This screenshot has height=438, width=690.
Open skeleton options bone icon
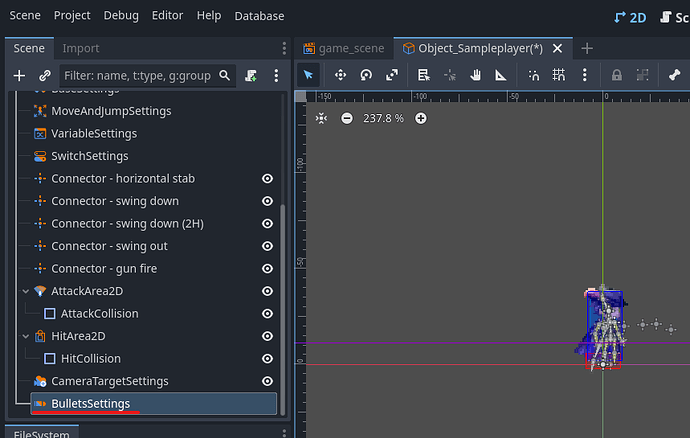675,75
